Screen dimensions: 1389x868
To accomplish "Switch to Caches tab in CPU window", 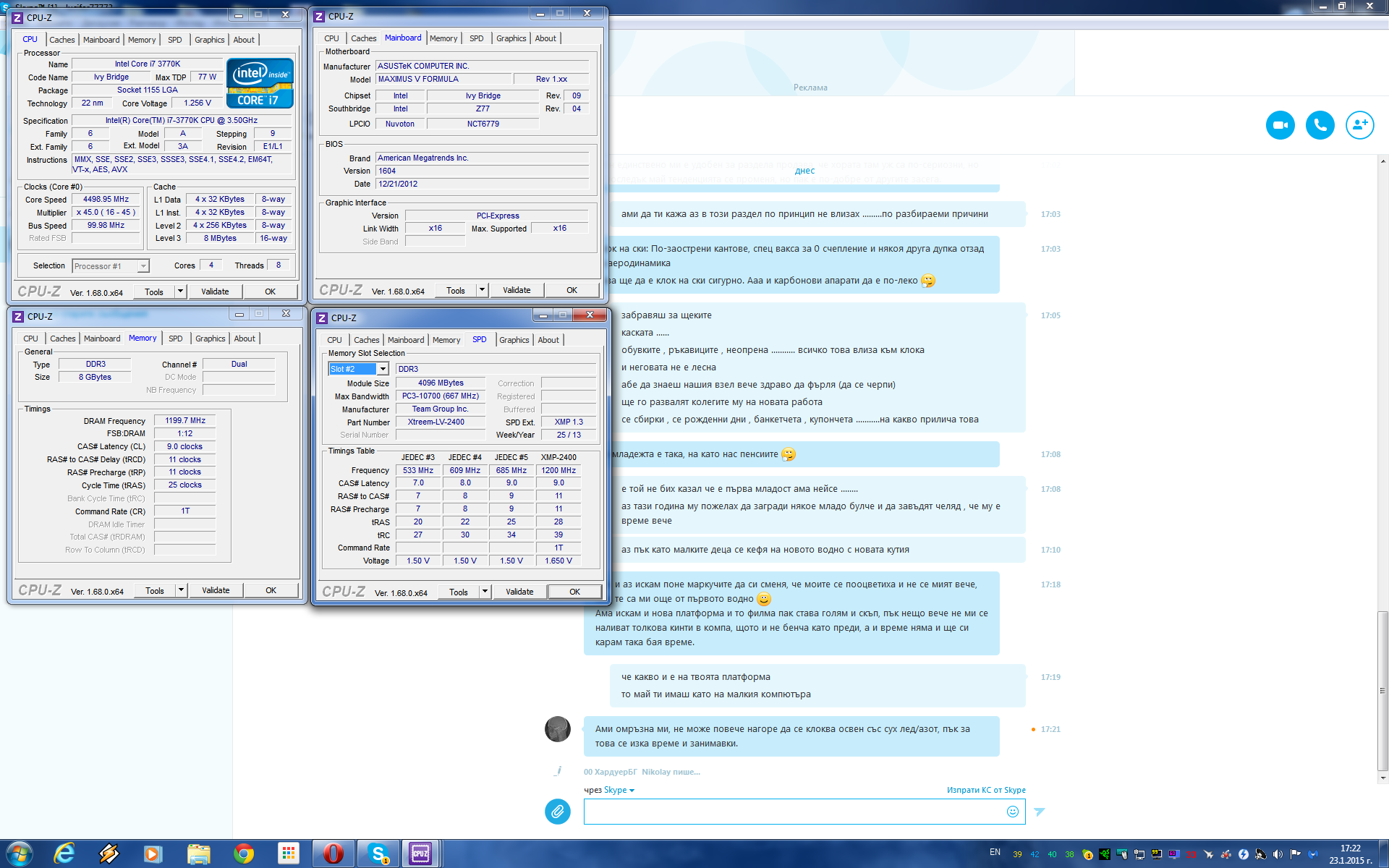I will tap(61, 40).
